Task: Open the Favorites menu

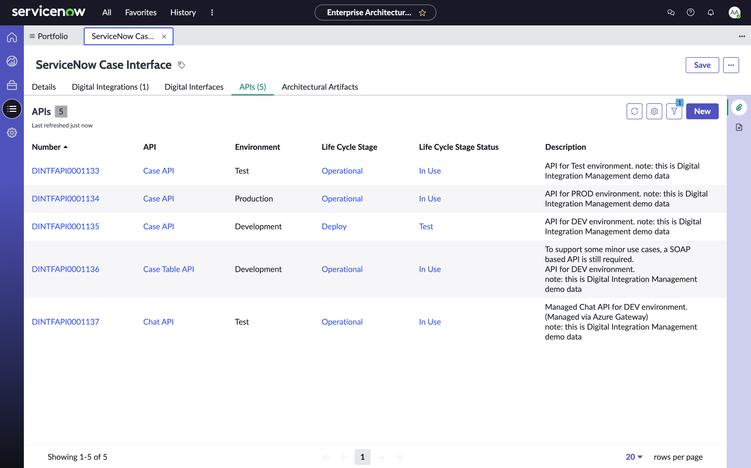Action: coord(141,12)
